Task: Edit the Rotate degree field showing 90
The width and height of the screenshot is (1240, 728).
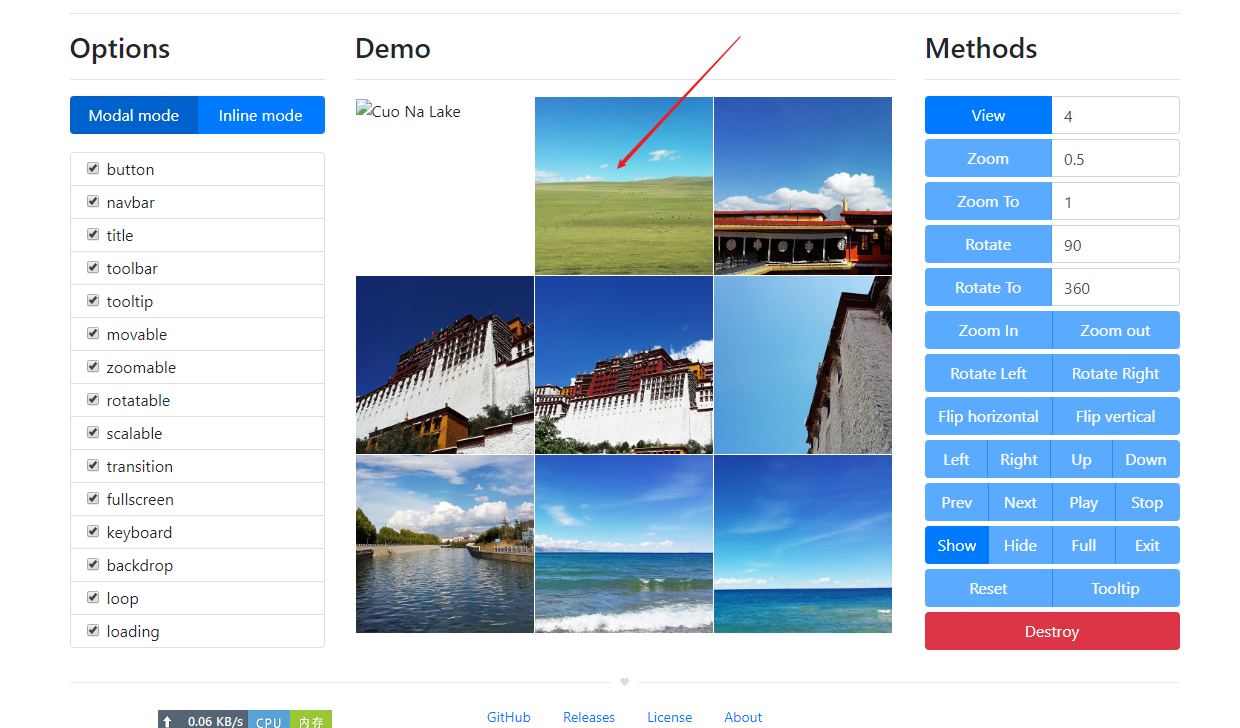Action: (x=1116, y=244)
